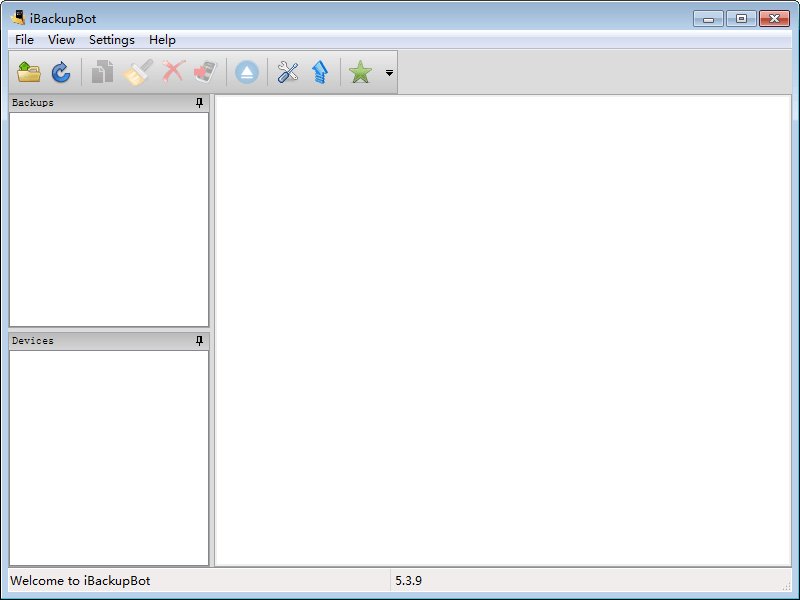Click inside the empty Devices list
Screen dimensions: 800x600
[x=109, y=457]
